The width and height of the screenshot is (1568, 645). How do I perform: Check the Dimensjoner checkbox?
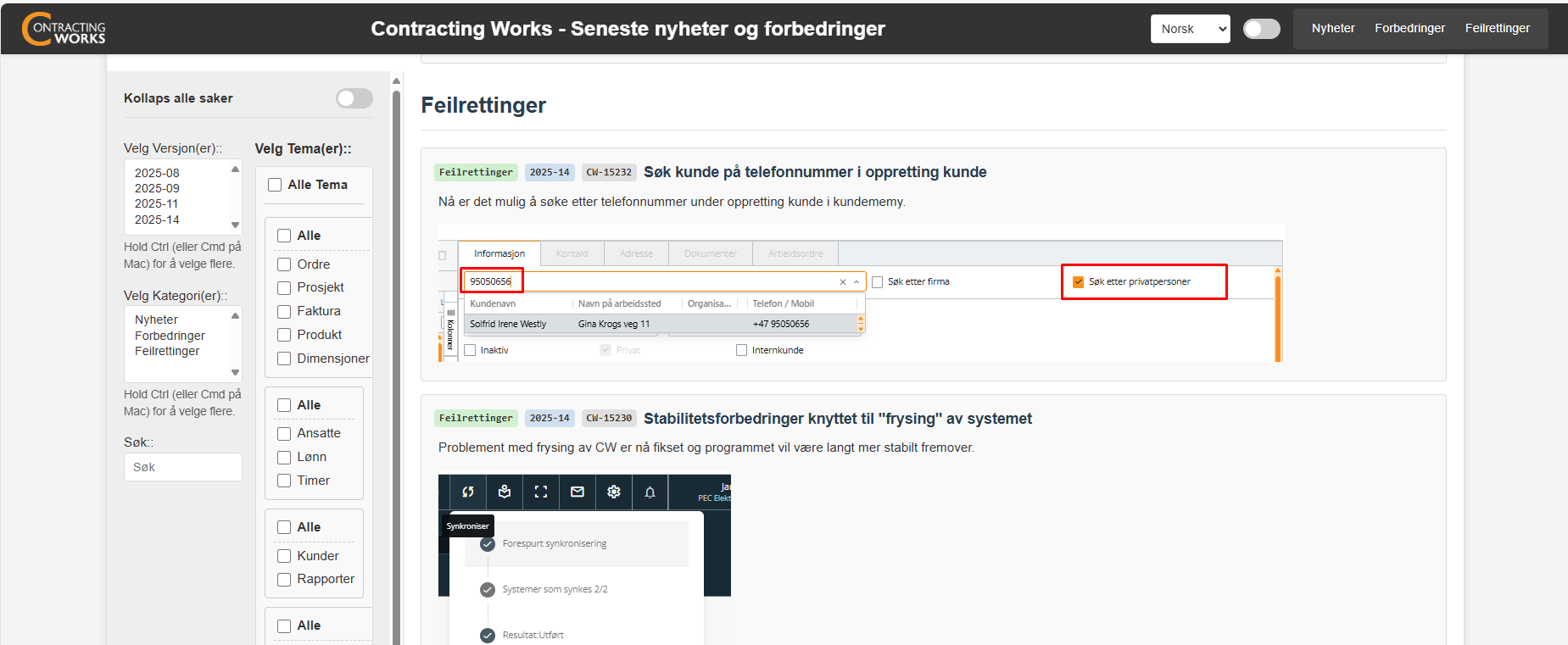(284, 359)
